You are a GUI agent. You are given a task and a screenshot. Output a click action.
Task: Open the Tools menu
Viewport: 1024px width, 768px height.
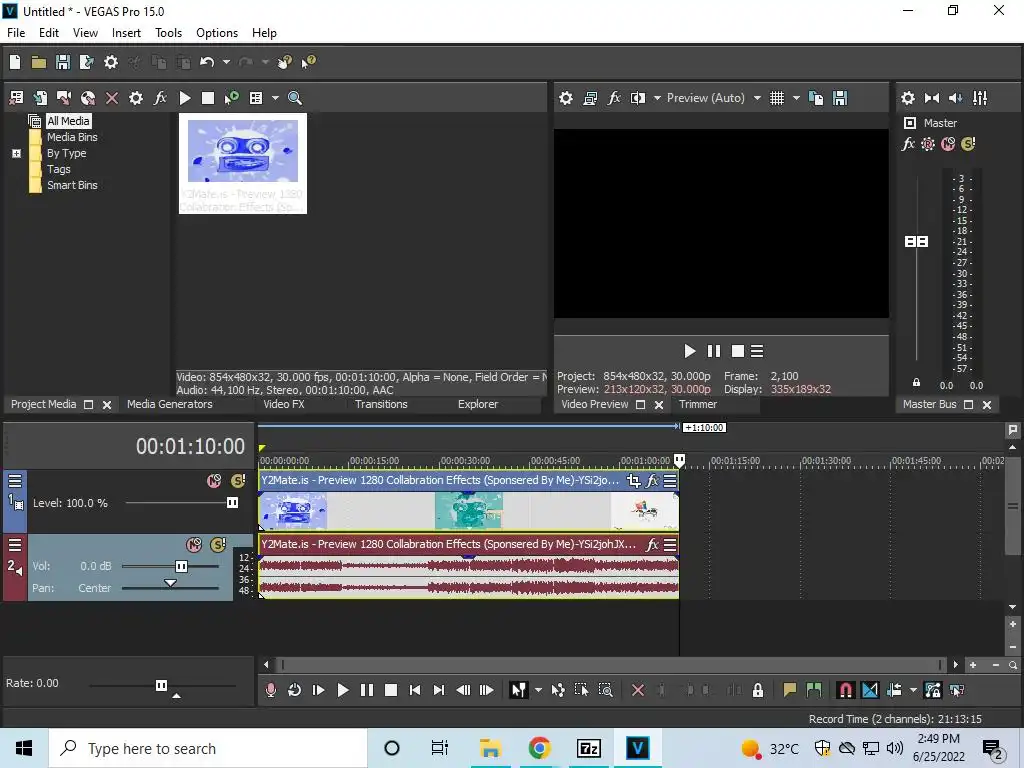(168, 33)
